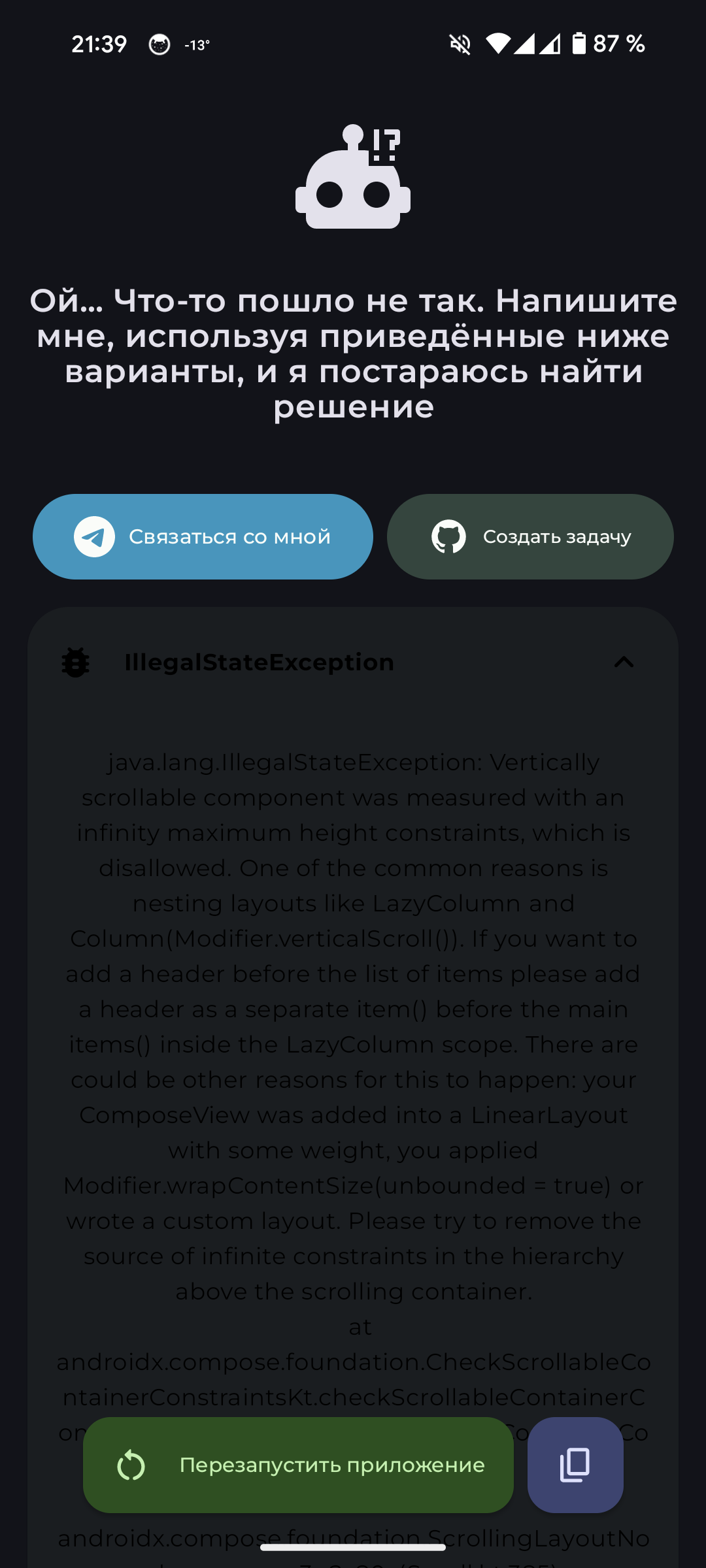
Task: Tap the battery status icon
Action: (x=579, y=44)
